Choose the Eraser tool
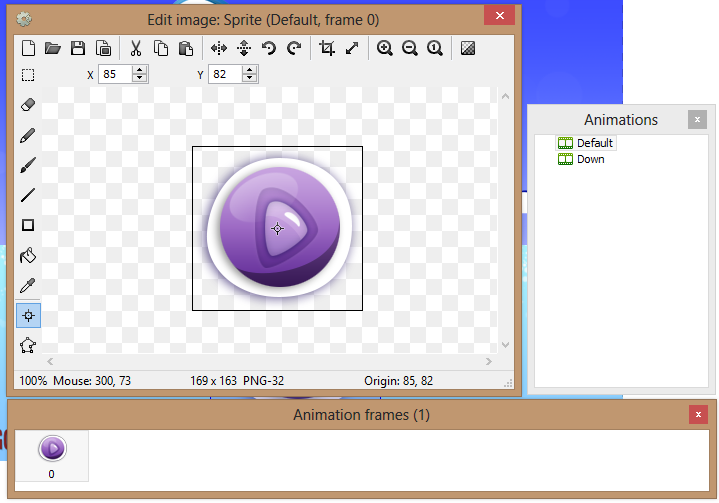 (x=28, y=105)
